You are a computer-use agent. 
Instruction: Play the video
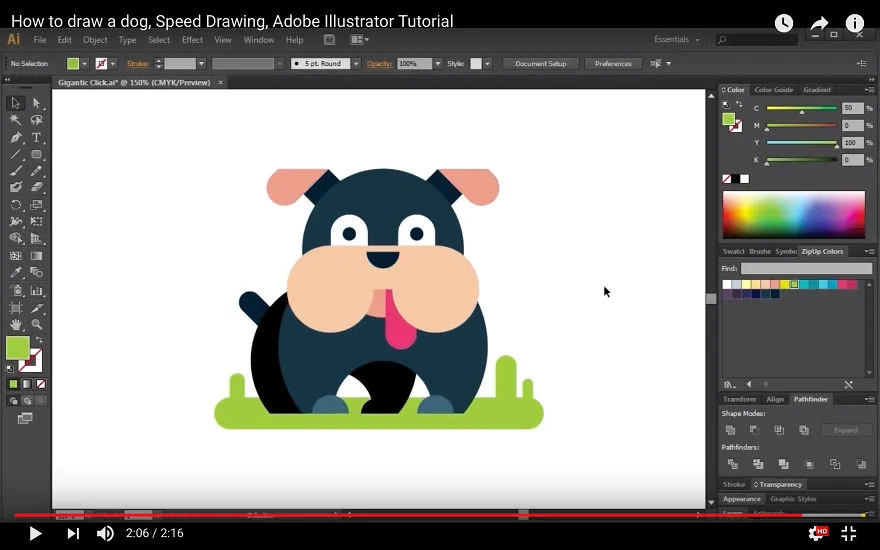point(35,533)
